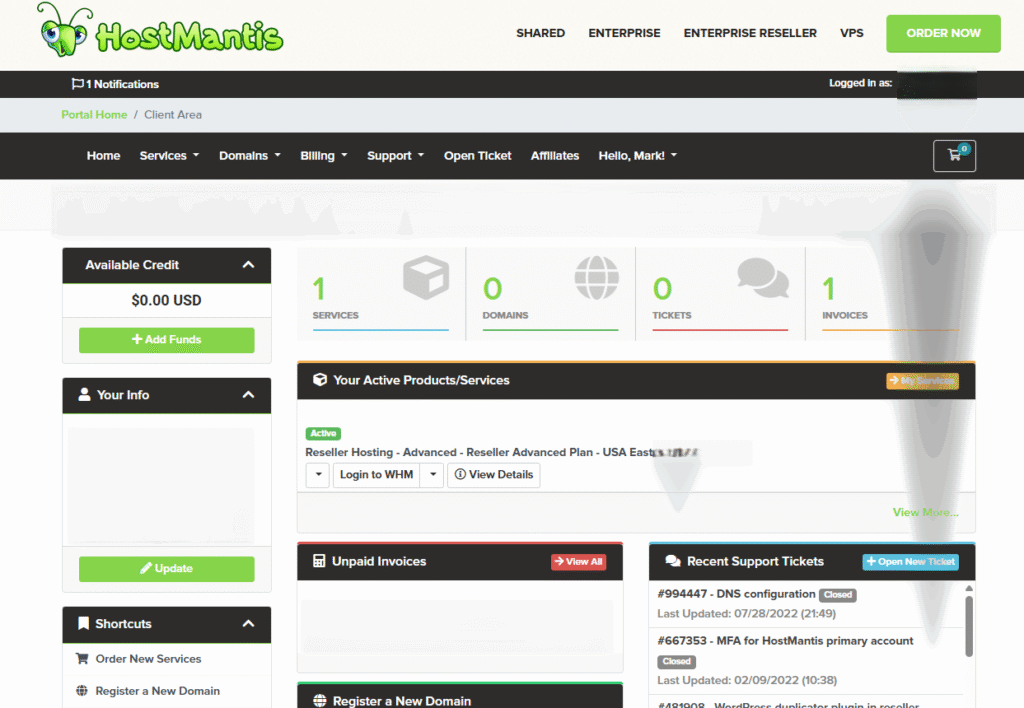Select Affiliates in the navigation bar
This screenshot has height=708, width=1024.
point(554,155)
